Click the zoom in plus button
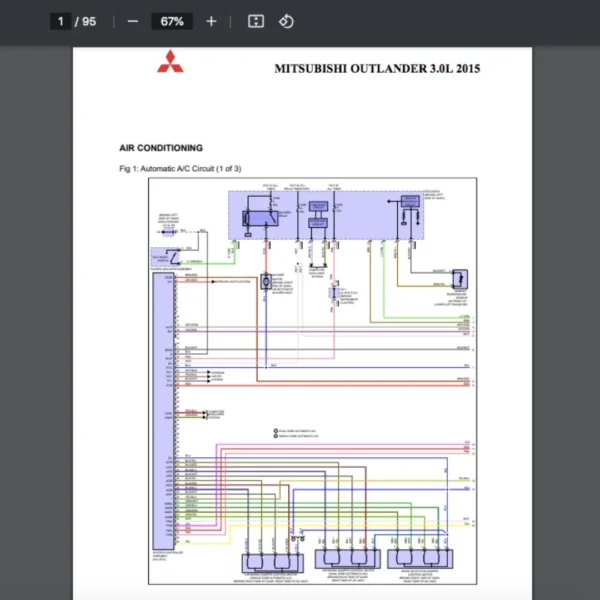Image resolution: width=600 pixels, height=600 pixels. (211, 21)
